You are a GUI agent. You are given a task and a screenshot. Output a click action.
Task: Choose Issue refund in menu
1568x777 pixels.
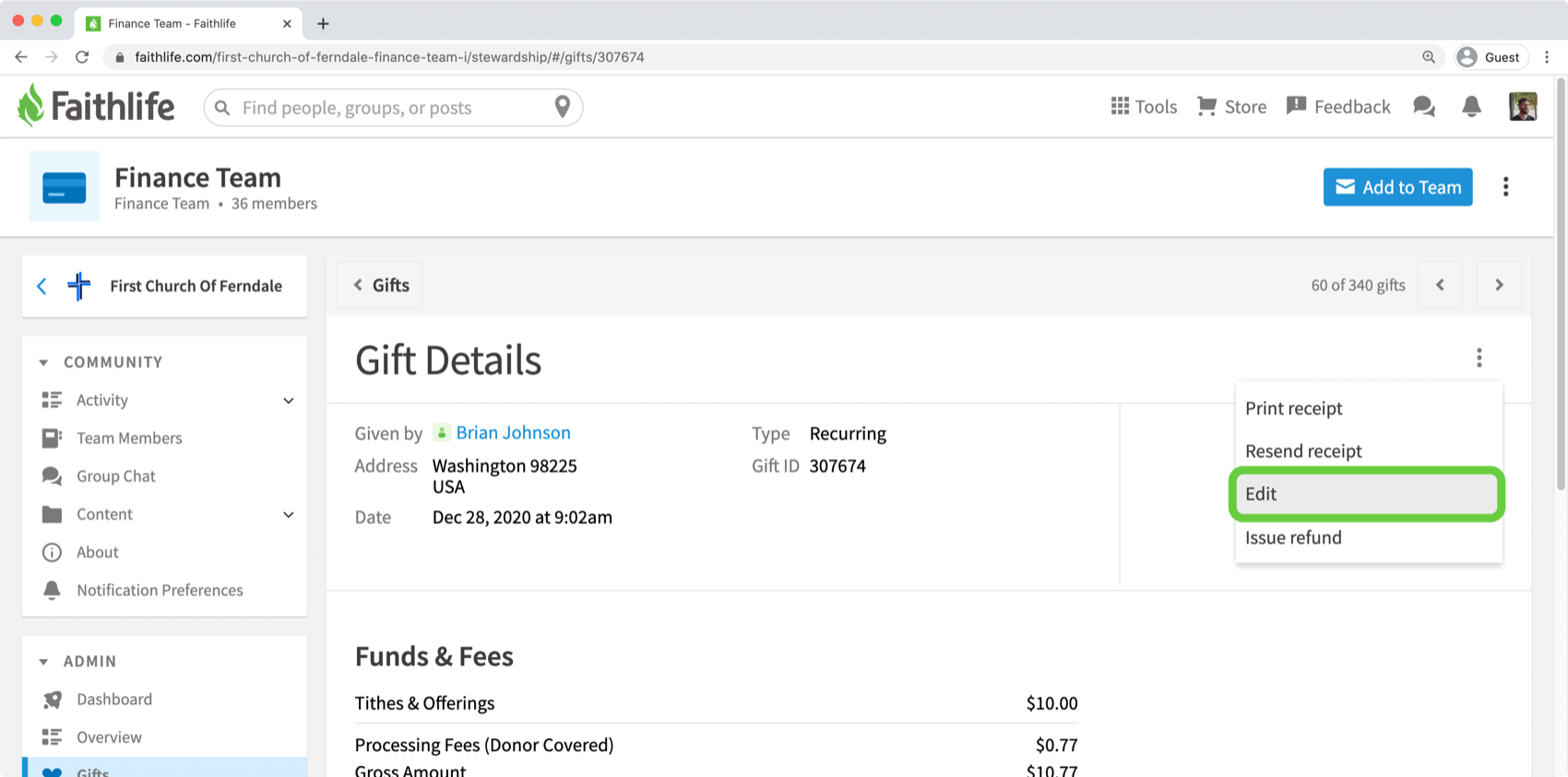point(1369,537)
